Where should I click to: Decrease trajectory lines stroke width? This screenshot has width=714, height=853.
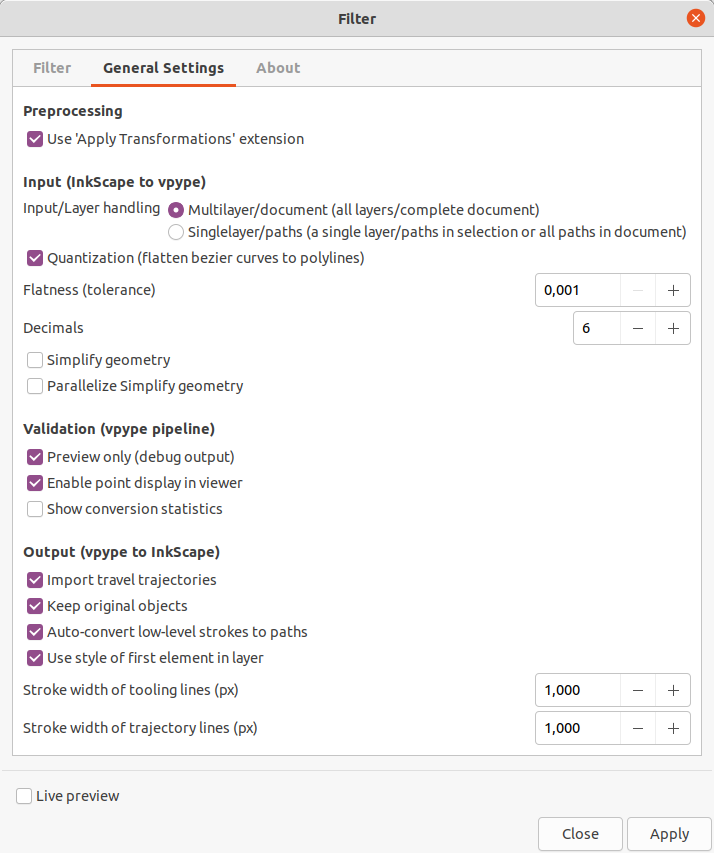tap(638, 728)
